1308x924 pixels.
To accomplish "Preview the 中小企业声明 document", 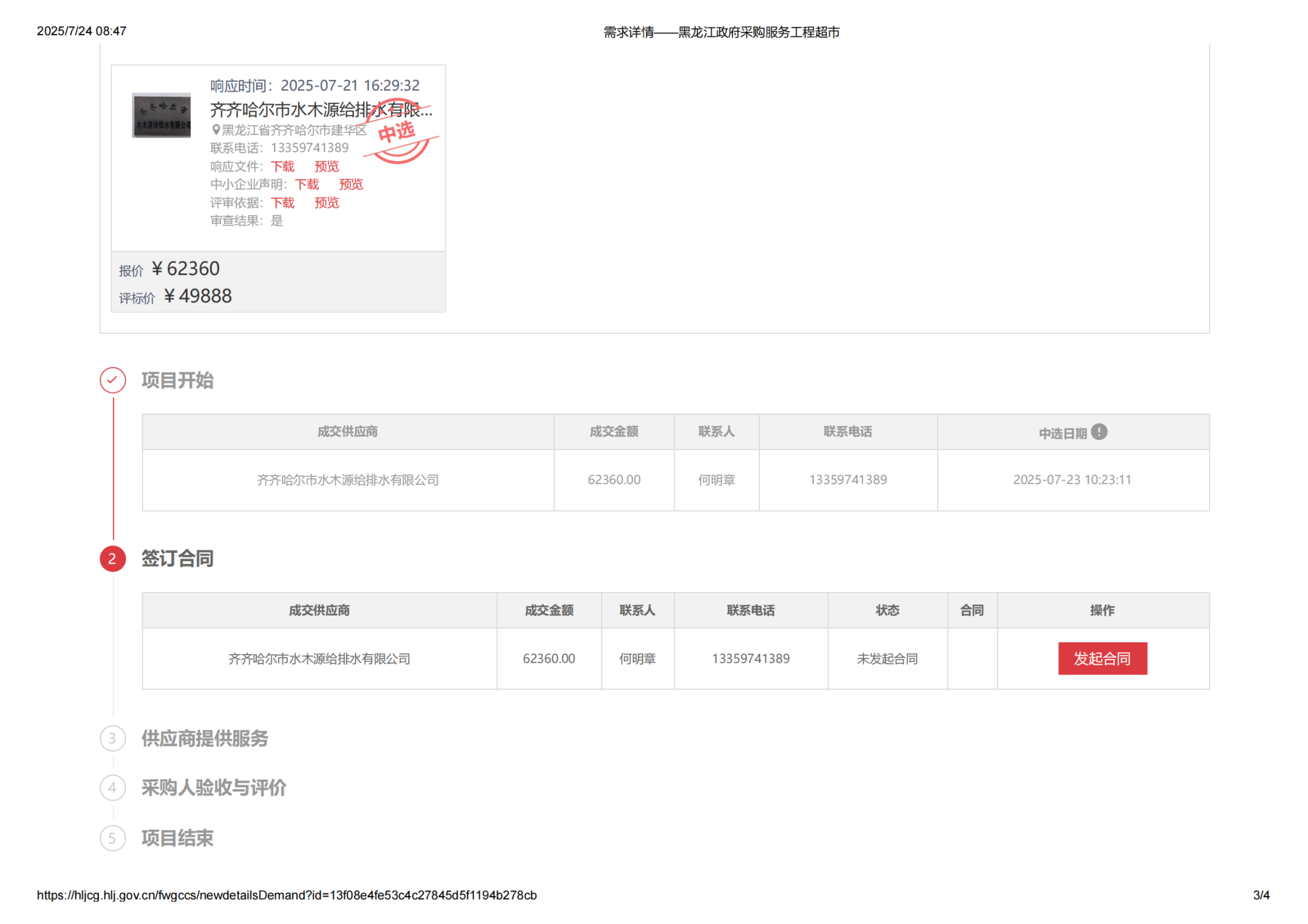I will pos(351,185).
